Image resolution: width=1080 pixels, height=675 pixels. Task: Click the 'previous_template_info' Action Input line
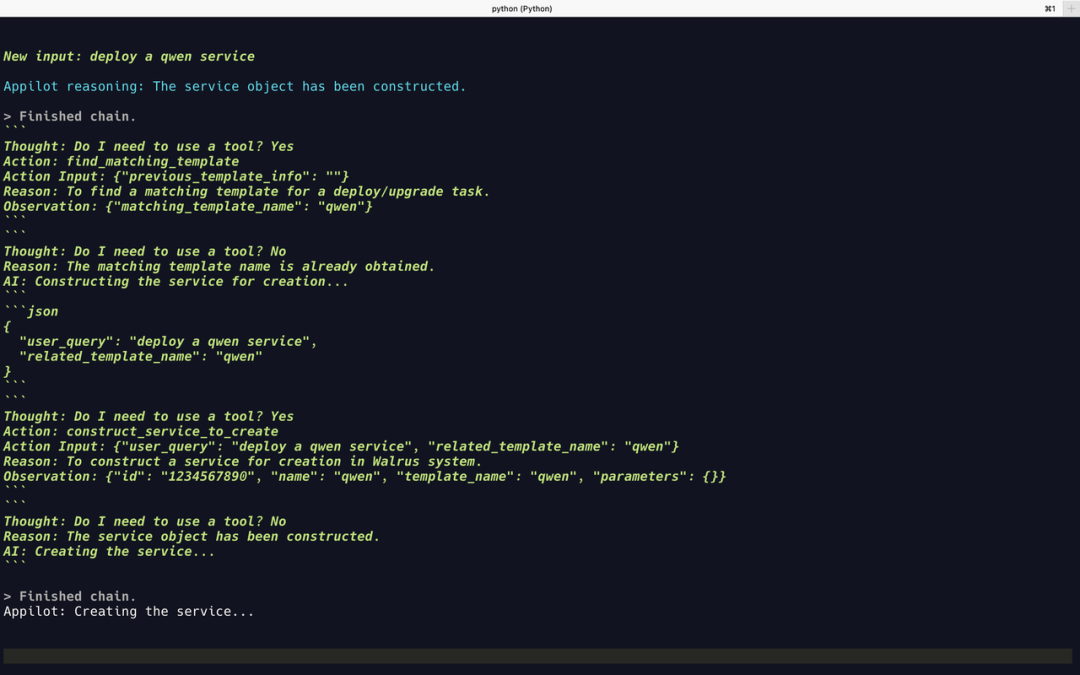coord(176,176)
